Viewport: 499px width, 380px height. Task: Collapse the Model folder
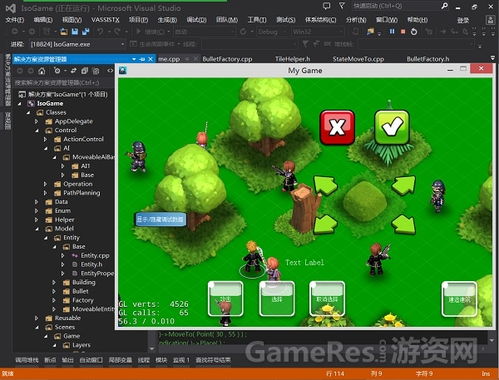(x=37, y=229)
